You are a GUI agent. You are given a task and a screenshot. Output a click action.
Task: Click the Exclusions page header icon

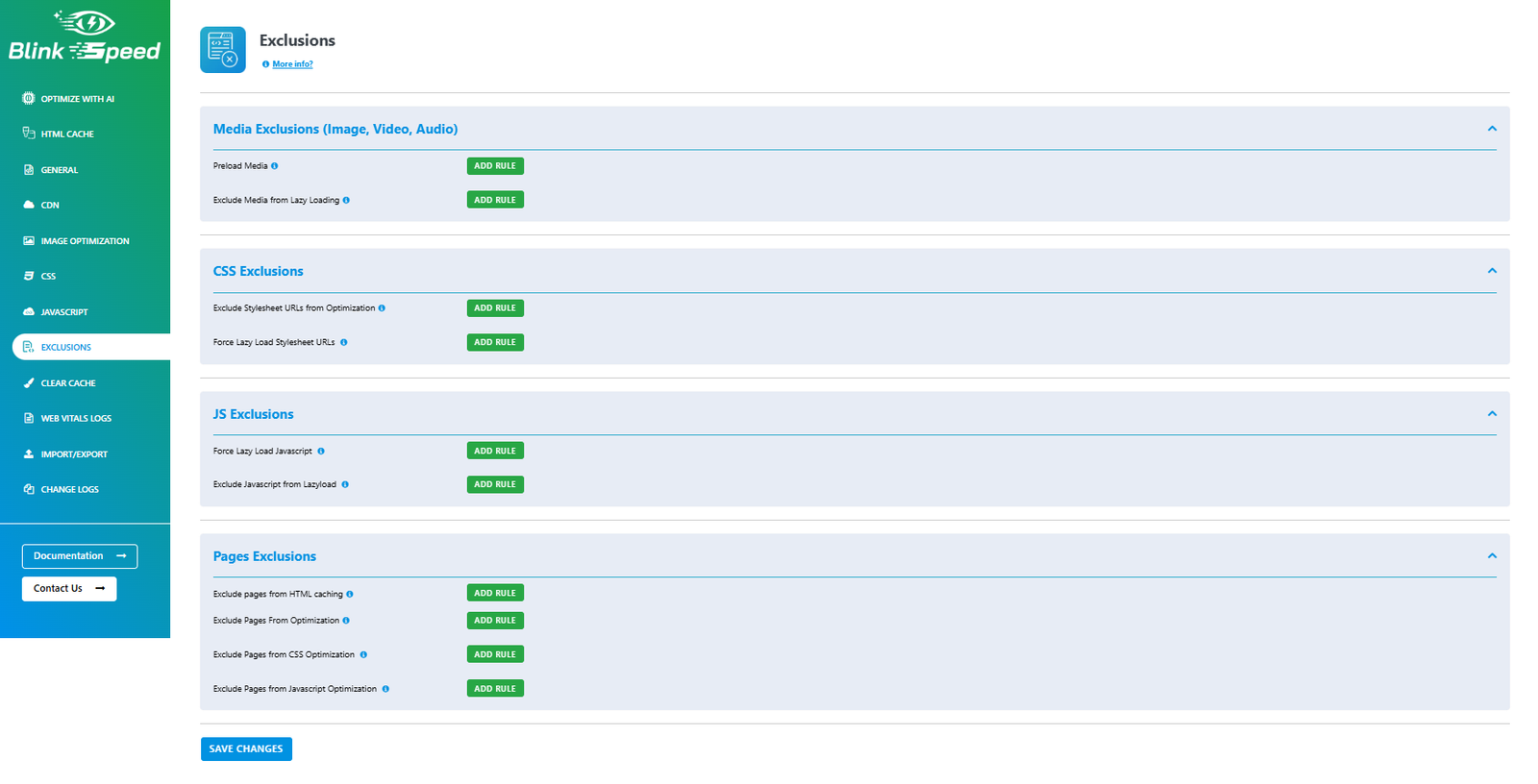click(223, 50)
